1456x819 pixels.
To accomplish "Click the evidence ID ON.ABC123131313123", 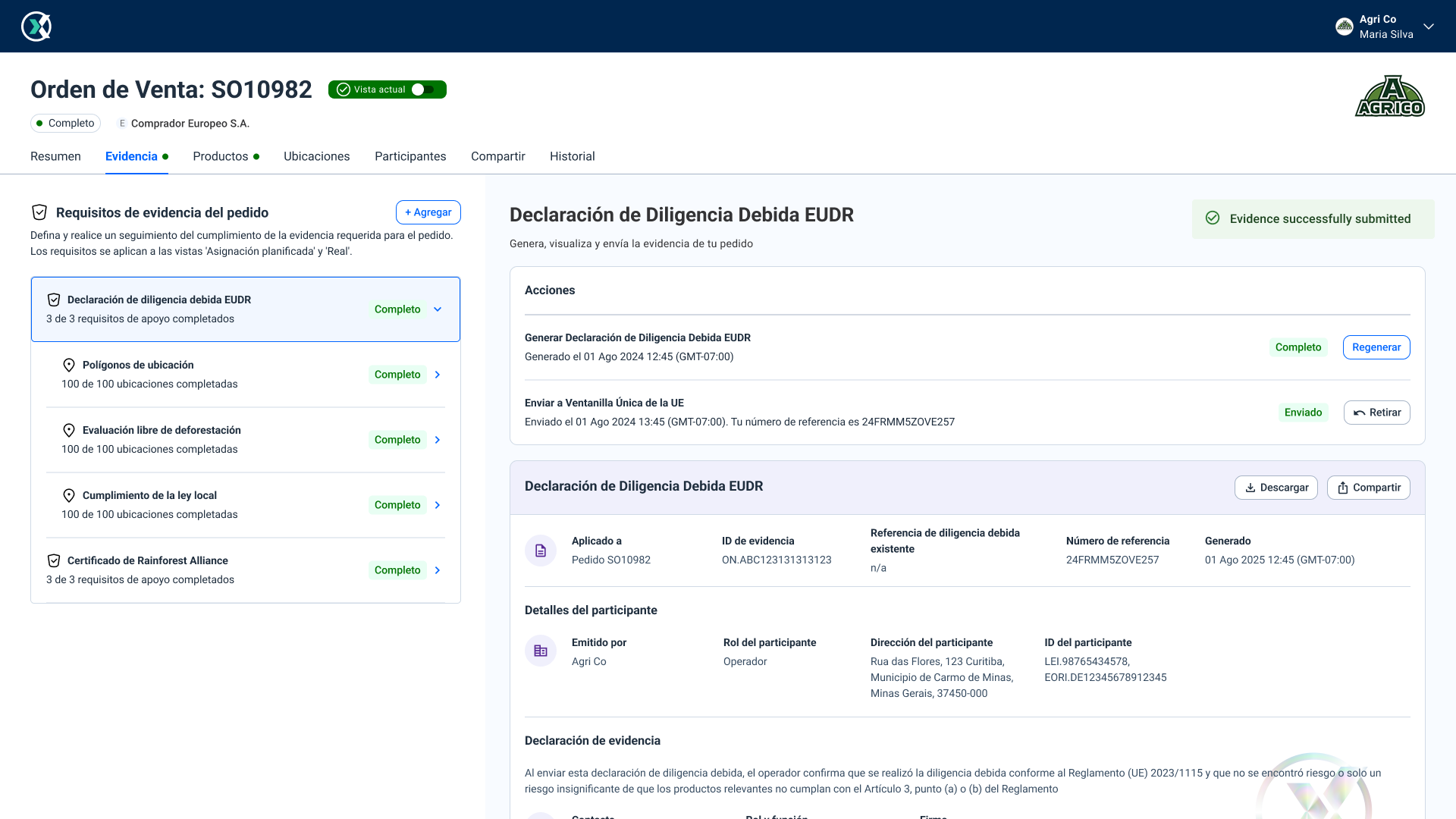I will [777, 560].
